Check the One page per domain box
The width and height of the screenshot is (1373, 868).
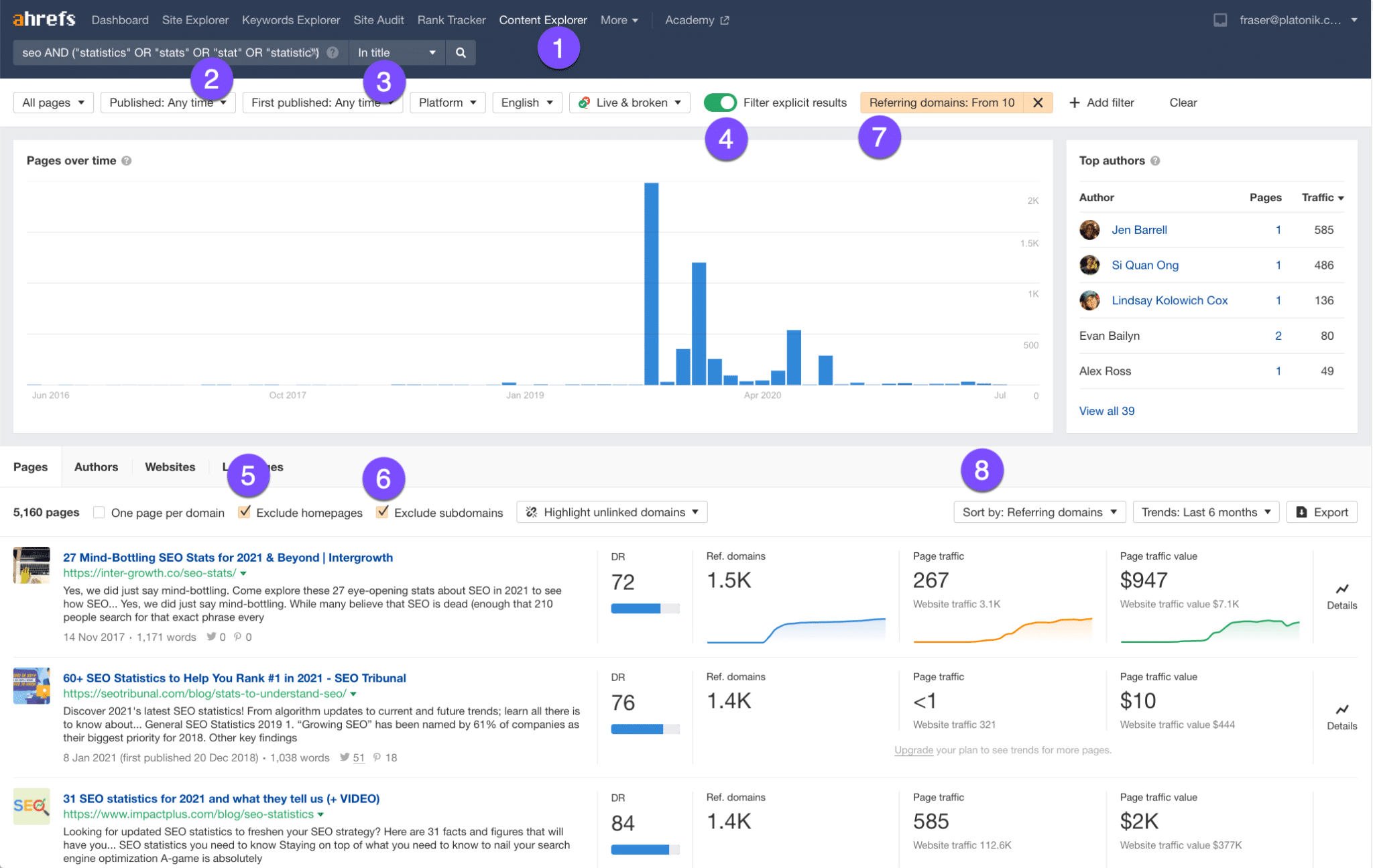99,513
